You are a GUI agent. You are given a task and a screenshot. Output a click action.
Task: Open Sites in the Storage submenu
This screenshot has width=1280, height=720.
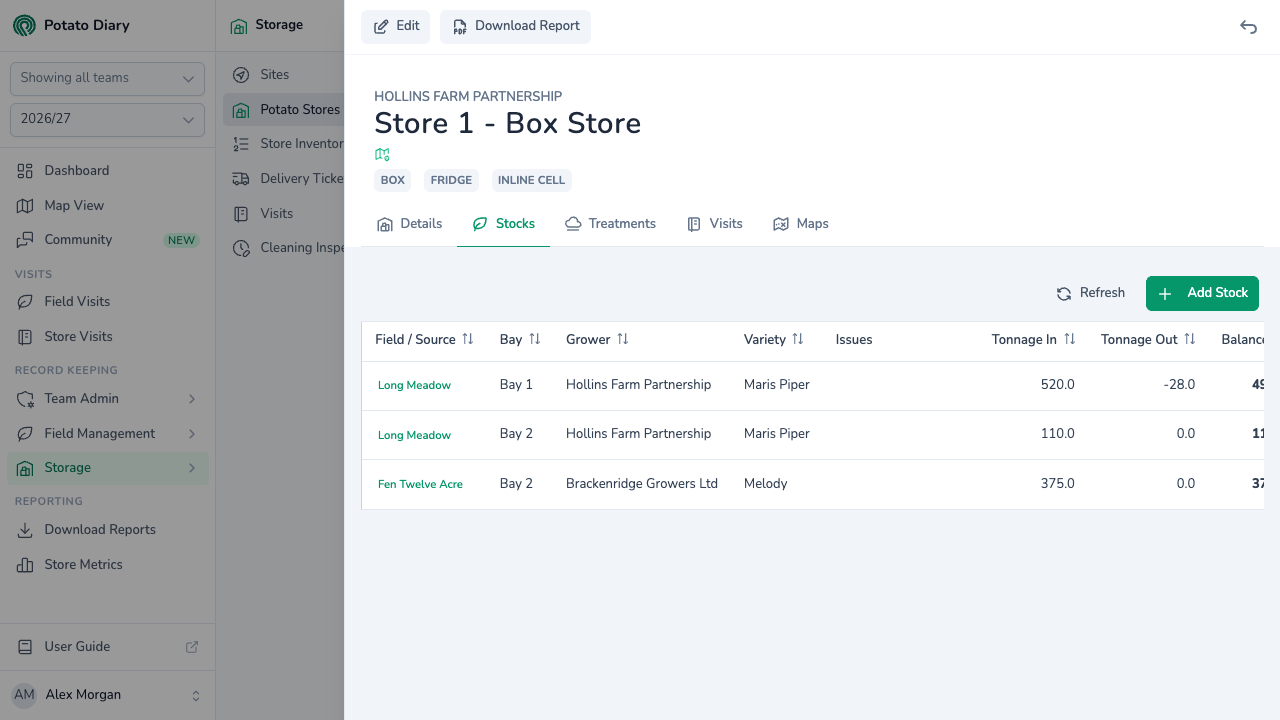pyautogui.click(x=283, y=75)
